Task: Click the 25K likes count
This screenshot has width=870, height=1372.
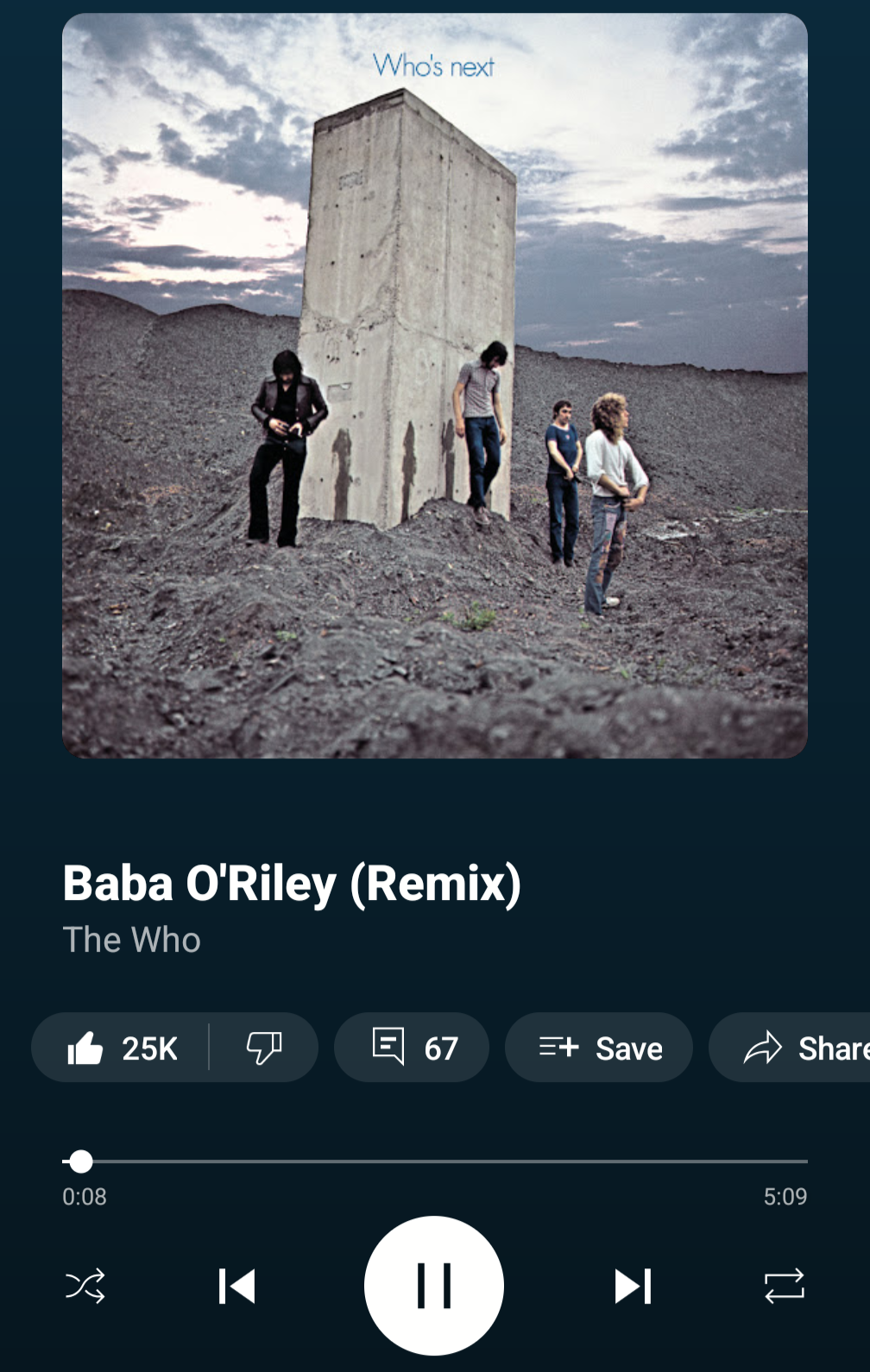Action: (x=149, y=1048)
